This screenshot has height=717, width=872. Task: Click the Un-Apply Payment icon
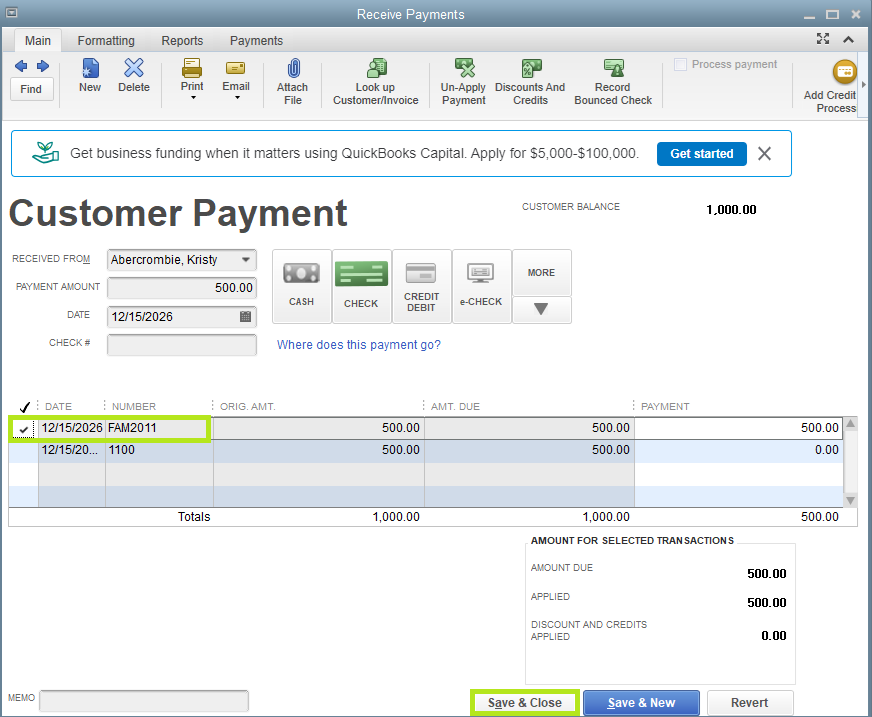[x=464, y=69]
